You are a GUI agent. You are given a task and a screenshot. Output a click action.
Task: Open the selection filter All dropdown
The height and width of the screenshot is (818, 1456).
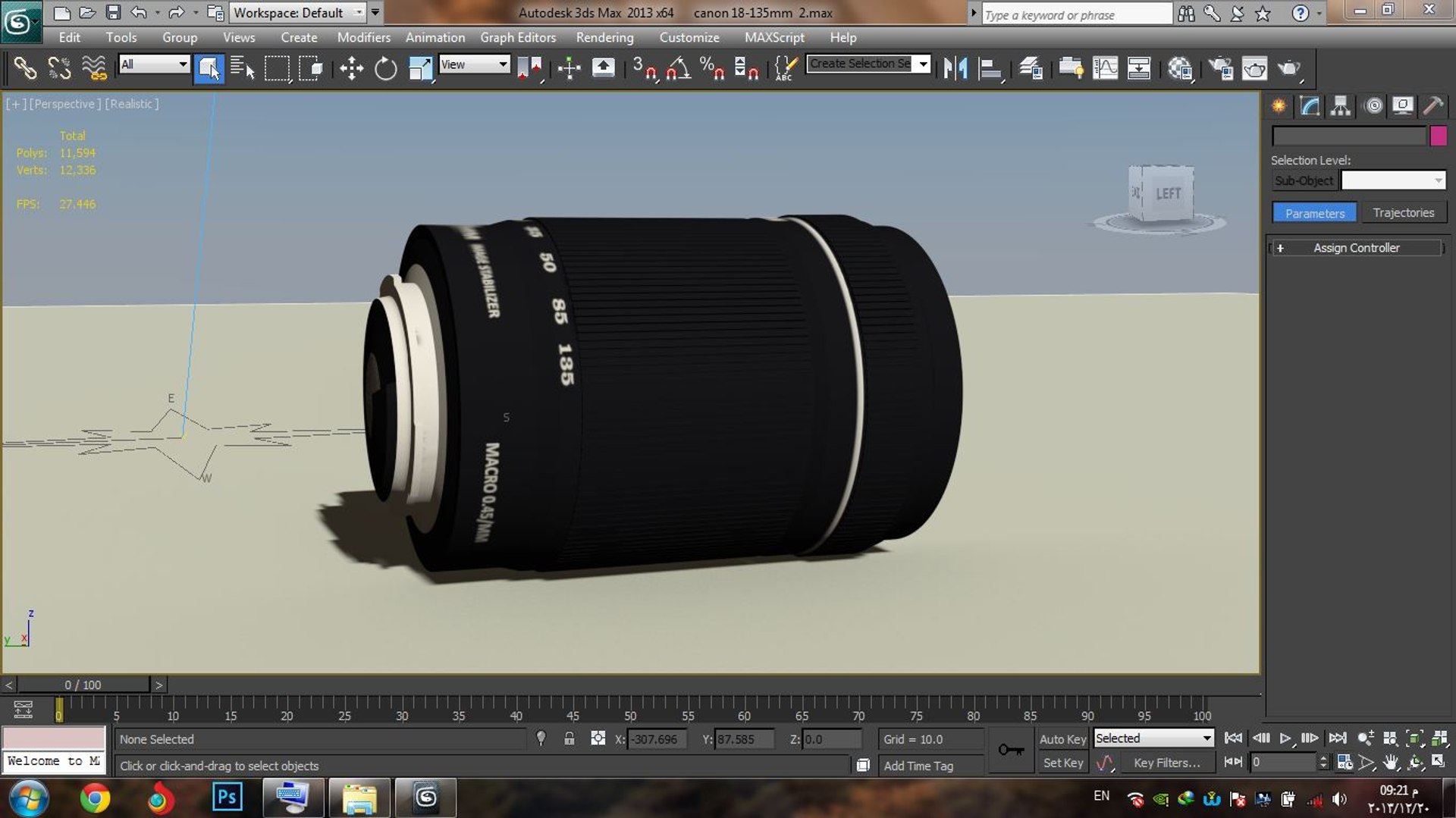tap(154, 64)
